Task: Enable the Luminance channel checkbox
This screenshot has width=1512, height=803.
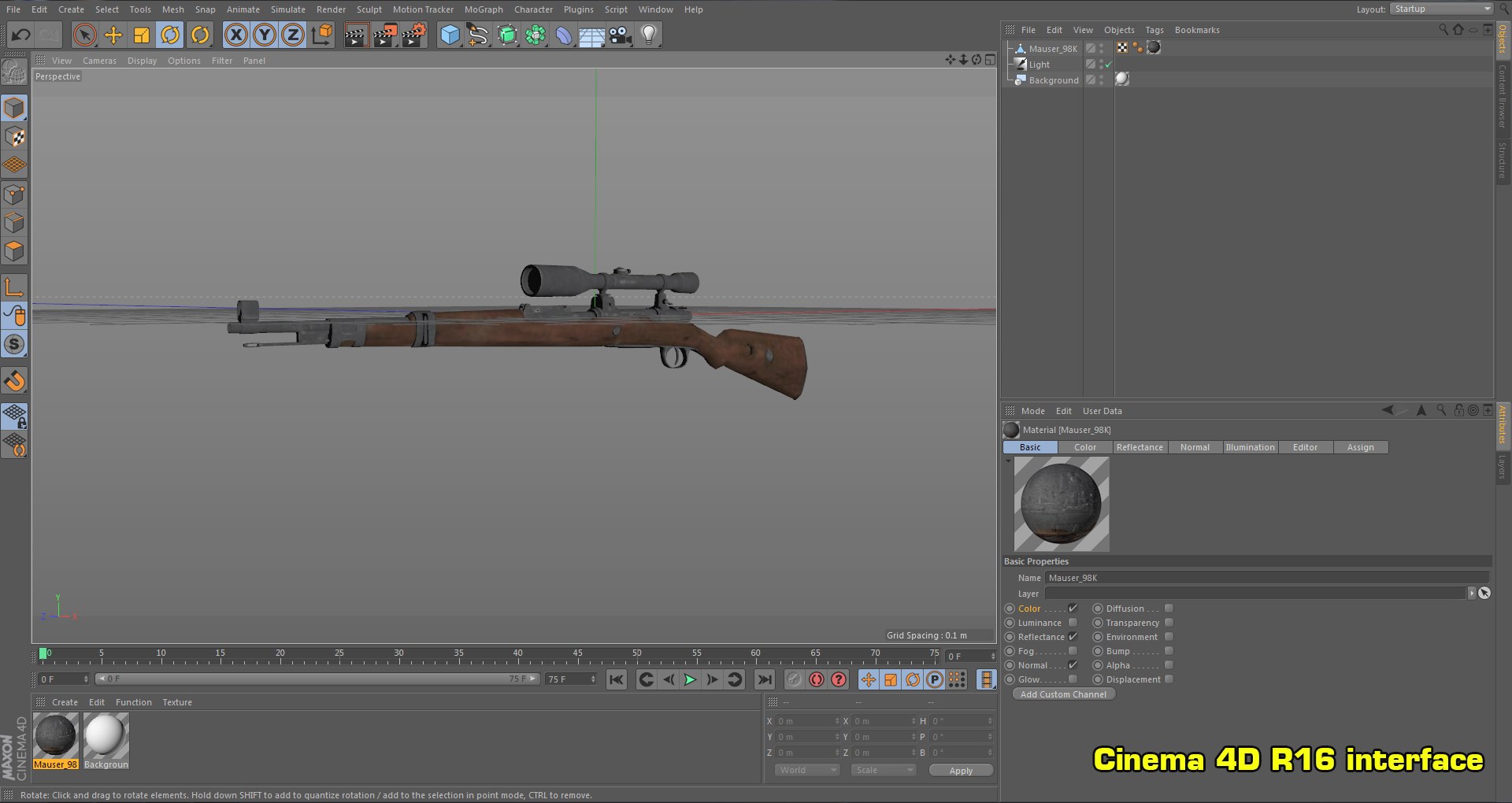Action: [1073, 623]
